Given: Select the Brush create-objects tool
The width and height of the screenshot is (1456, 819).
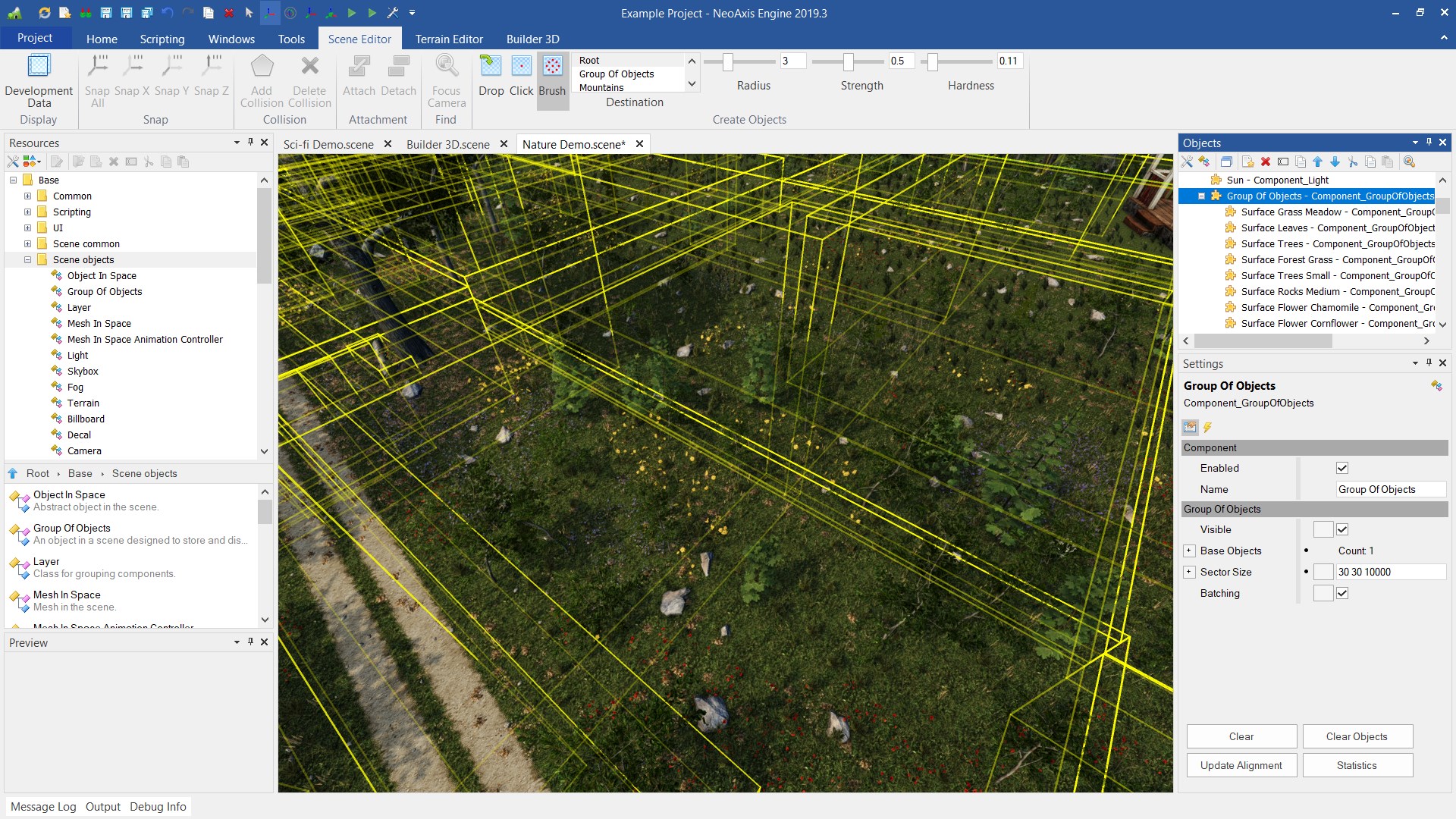Looking at the screenshot, I should 552,75.
